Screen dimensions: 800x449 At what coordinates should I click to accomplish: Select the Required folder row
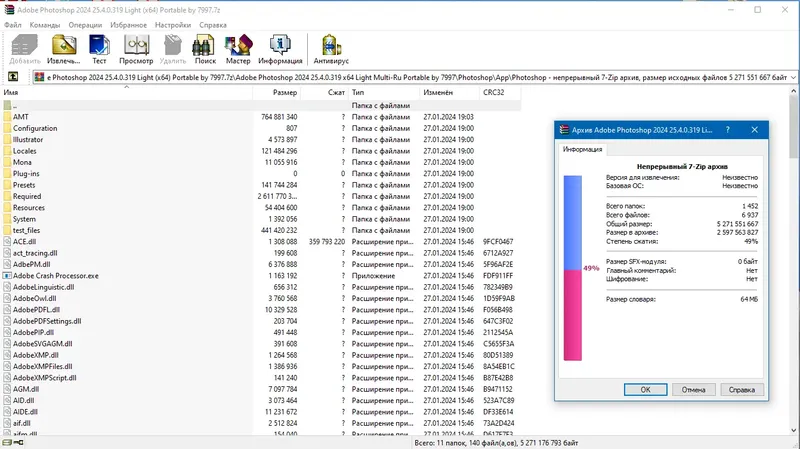click(x=261, y=196)
